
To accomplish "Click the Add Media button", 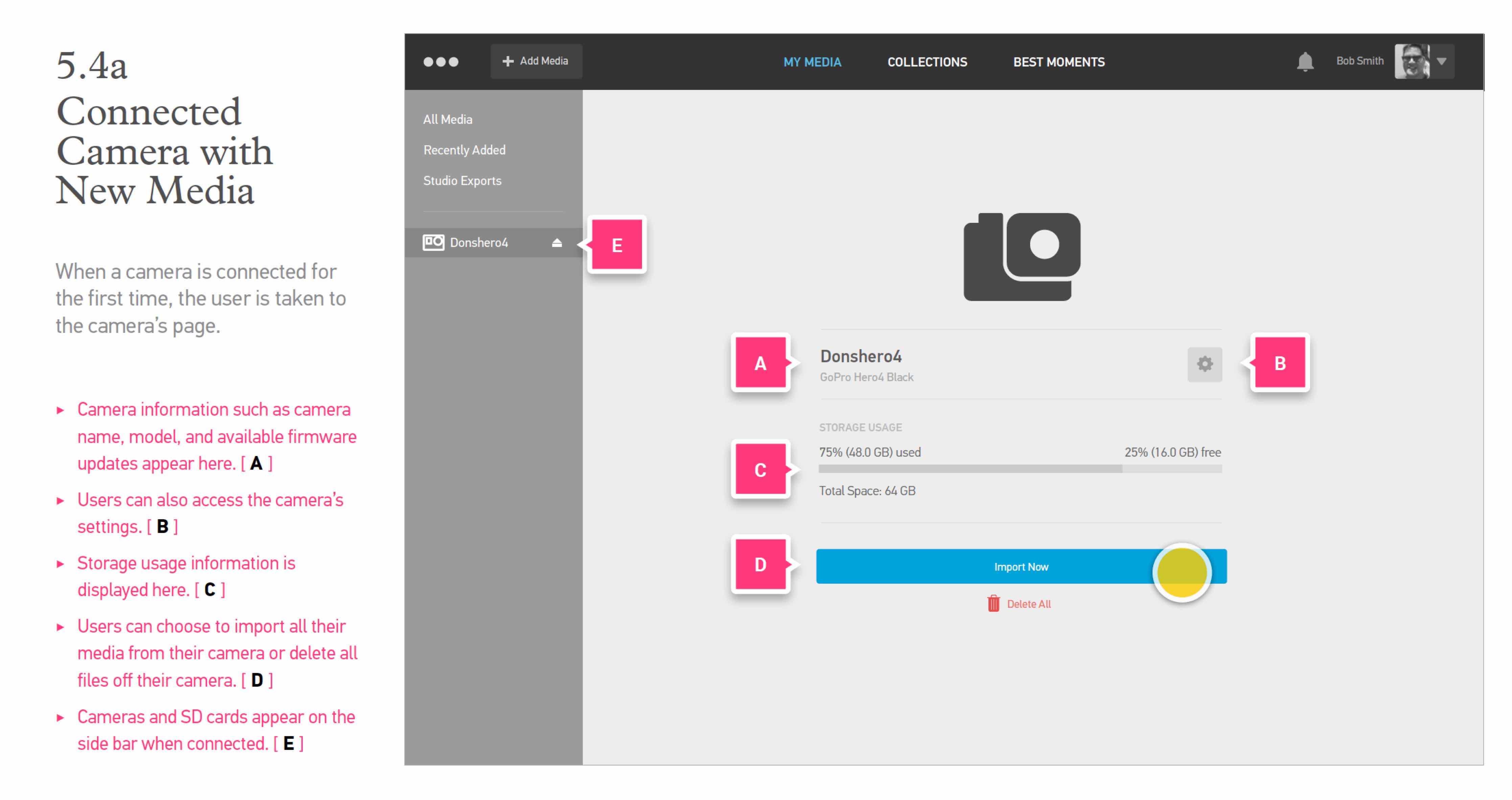I will 536,61.
